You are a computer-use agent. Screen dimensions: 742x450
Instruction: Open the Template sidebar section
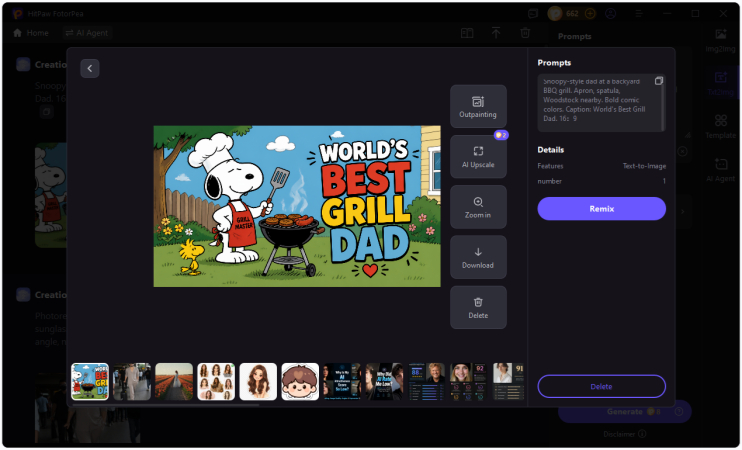[x=721, y=126]
